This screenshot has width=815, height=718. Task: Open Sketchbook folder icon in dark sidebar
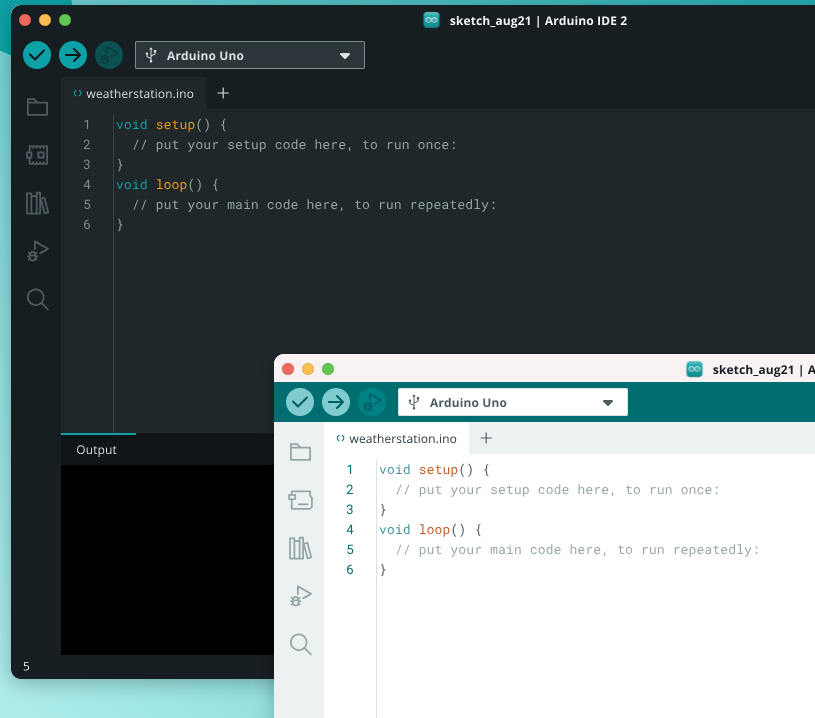coord(37,107)
